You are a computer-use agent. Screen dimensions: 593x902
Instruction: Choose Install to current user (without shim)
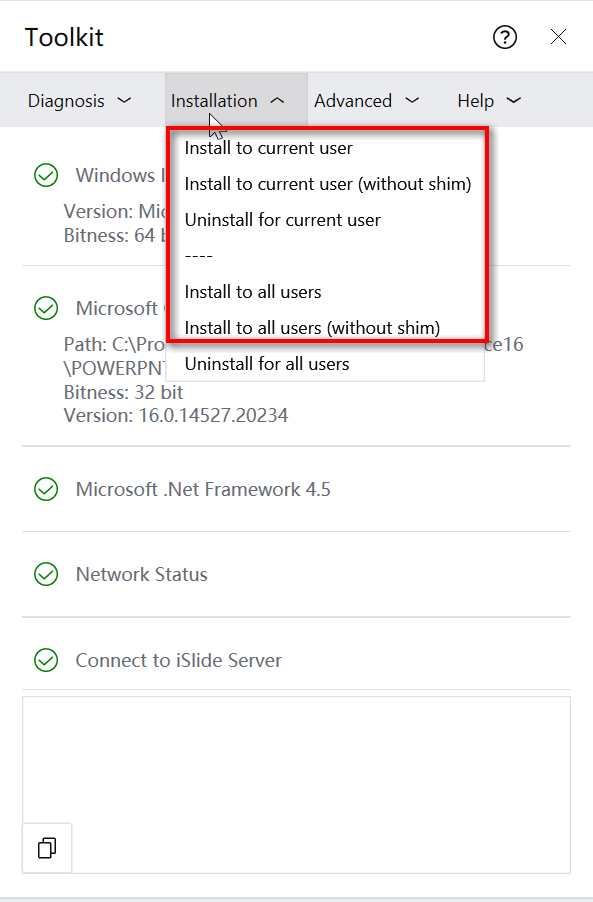(x=326, y=184)
